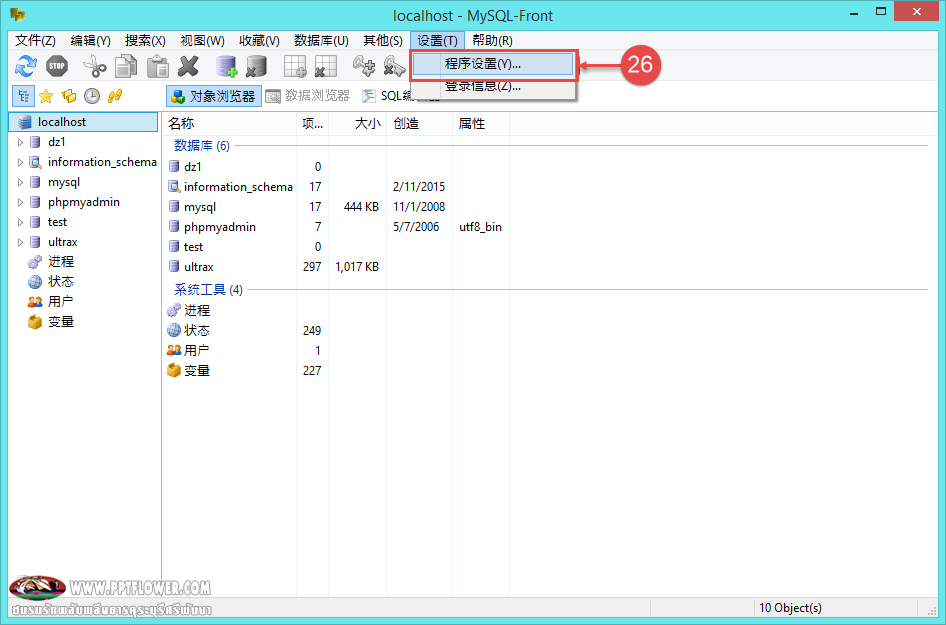Image resolution: width=946 pixels, height=625 pixels.
Task: Open the 编辑(Y) menu
Action: [90, 40]
